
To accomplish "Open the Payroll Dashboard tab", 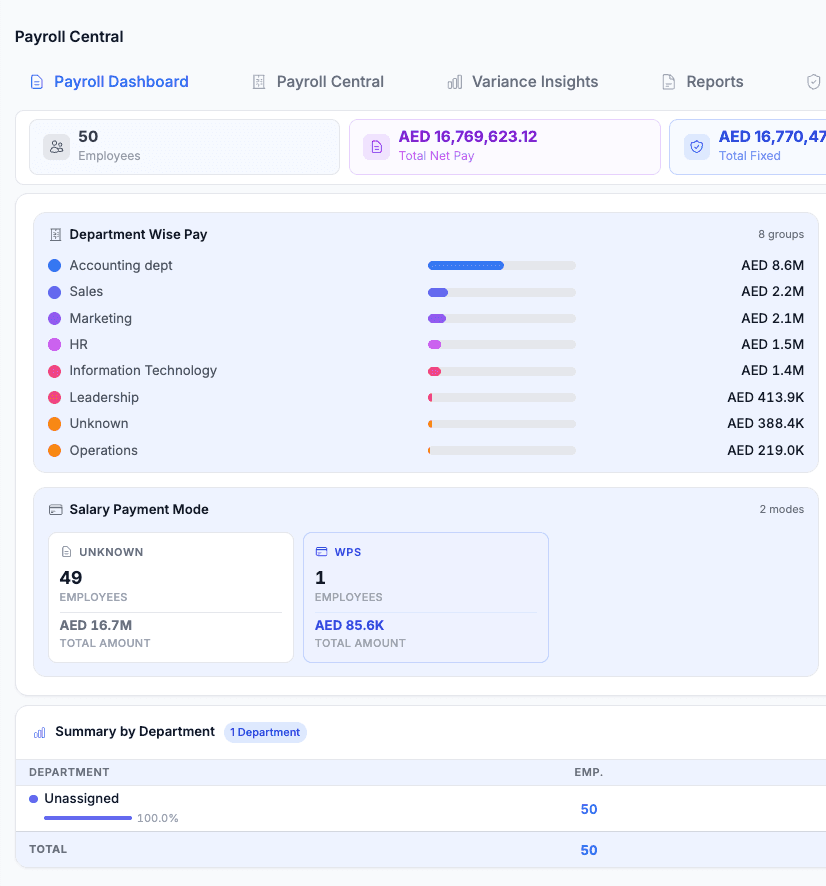I will (x=109, y=82).
